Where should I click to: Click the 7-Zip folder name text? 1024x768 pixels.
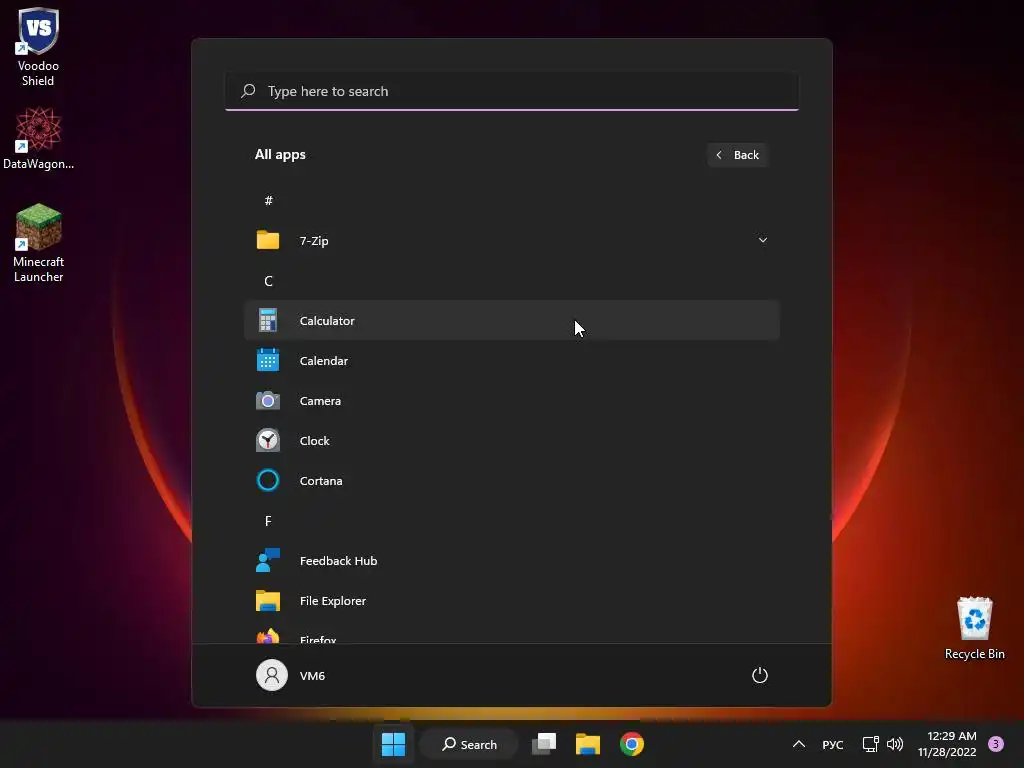(x=314, y=240)
